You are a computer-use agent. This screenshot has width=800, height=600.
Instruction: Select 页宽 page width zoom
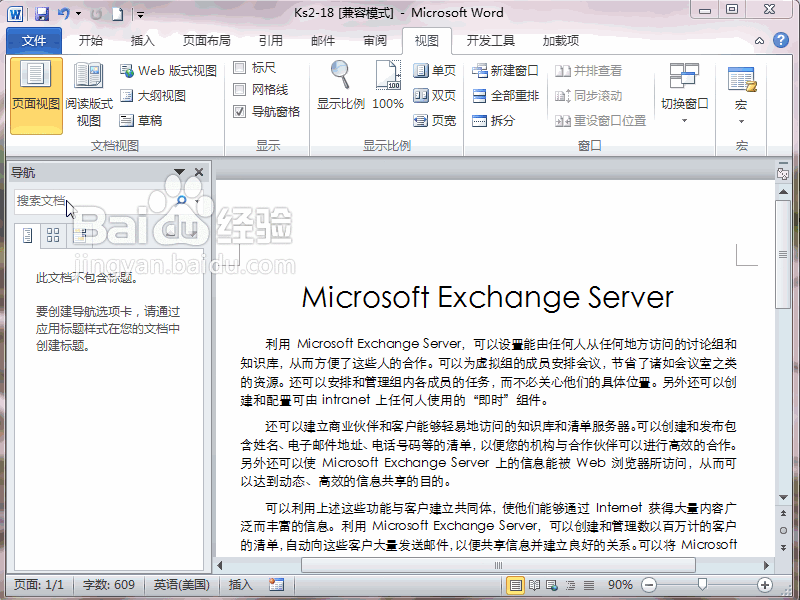coord(434,120)
